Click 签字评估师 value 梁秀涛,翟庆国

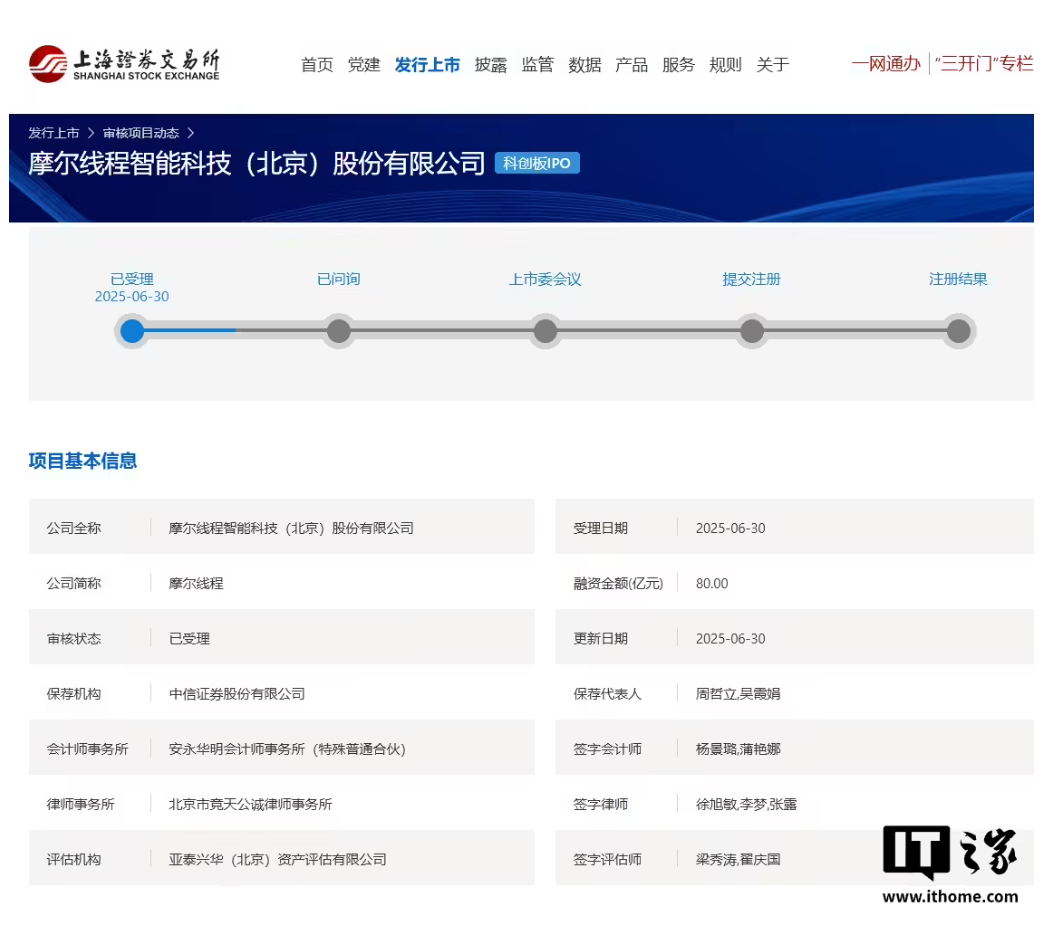[738, 859]
